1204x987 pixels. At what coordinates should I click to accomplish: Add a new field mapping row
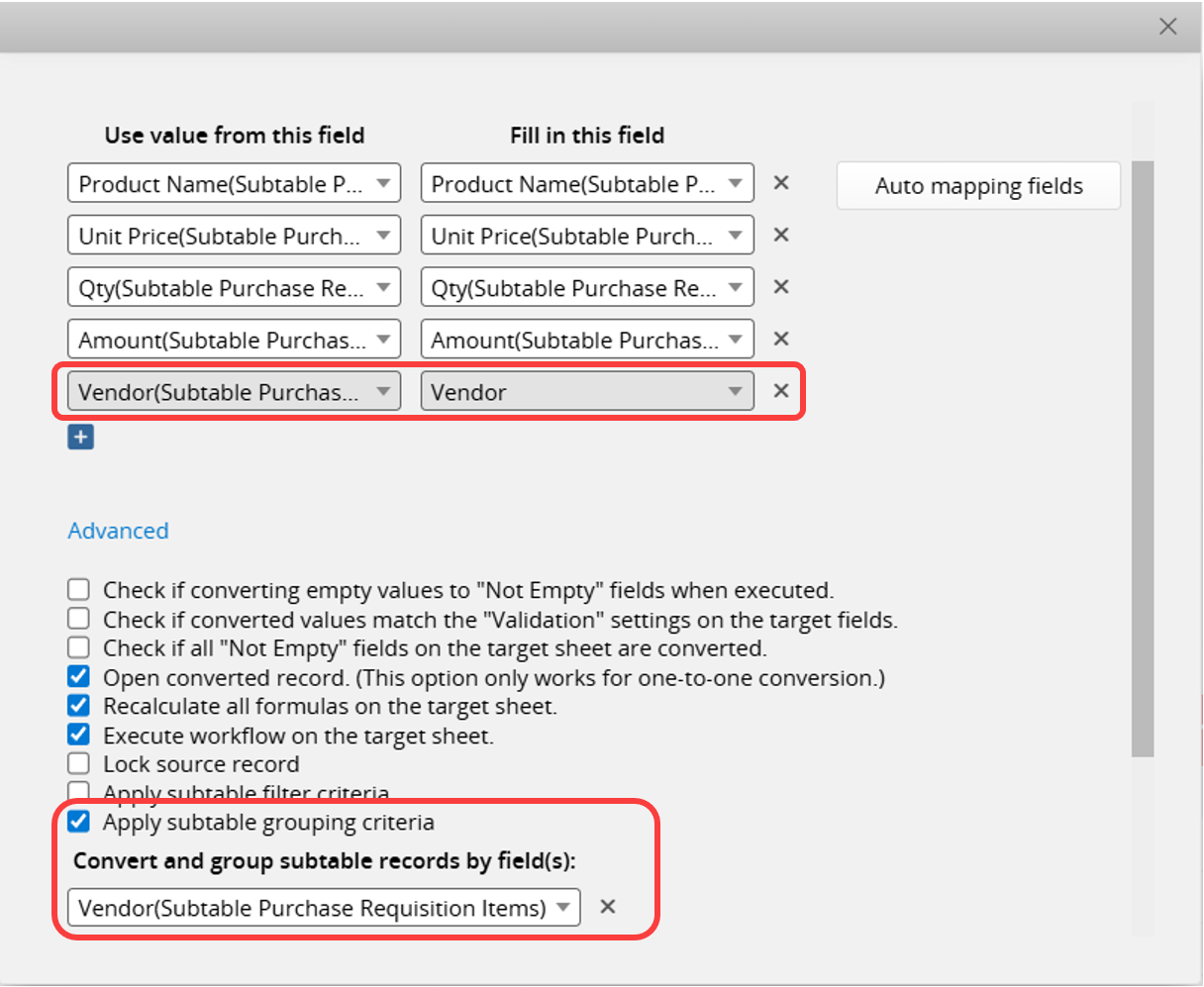[80, 437]
